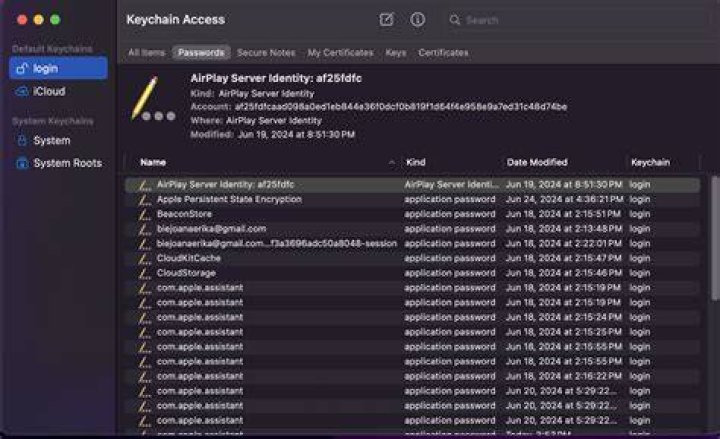Screen dimensions: 720x439
Task: Click the cloud icon beside iCloud
Action: click(22, 91)
